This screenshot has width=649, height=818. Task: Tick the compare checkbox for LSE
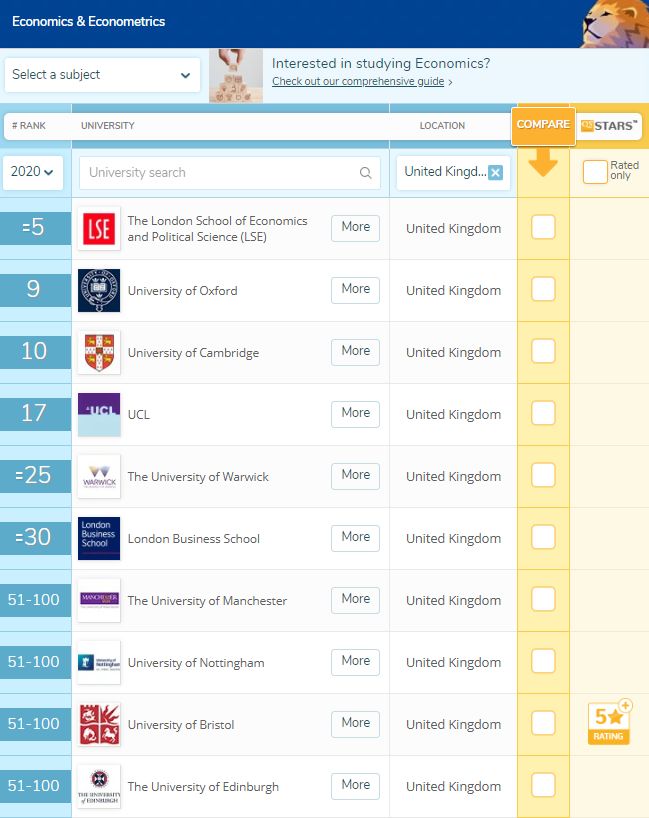click(x=543, y=228)
